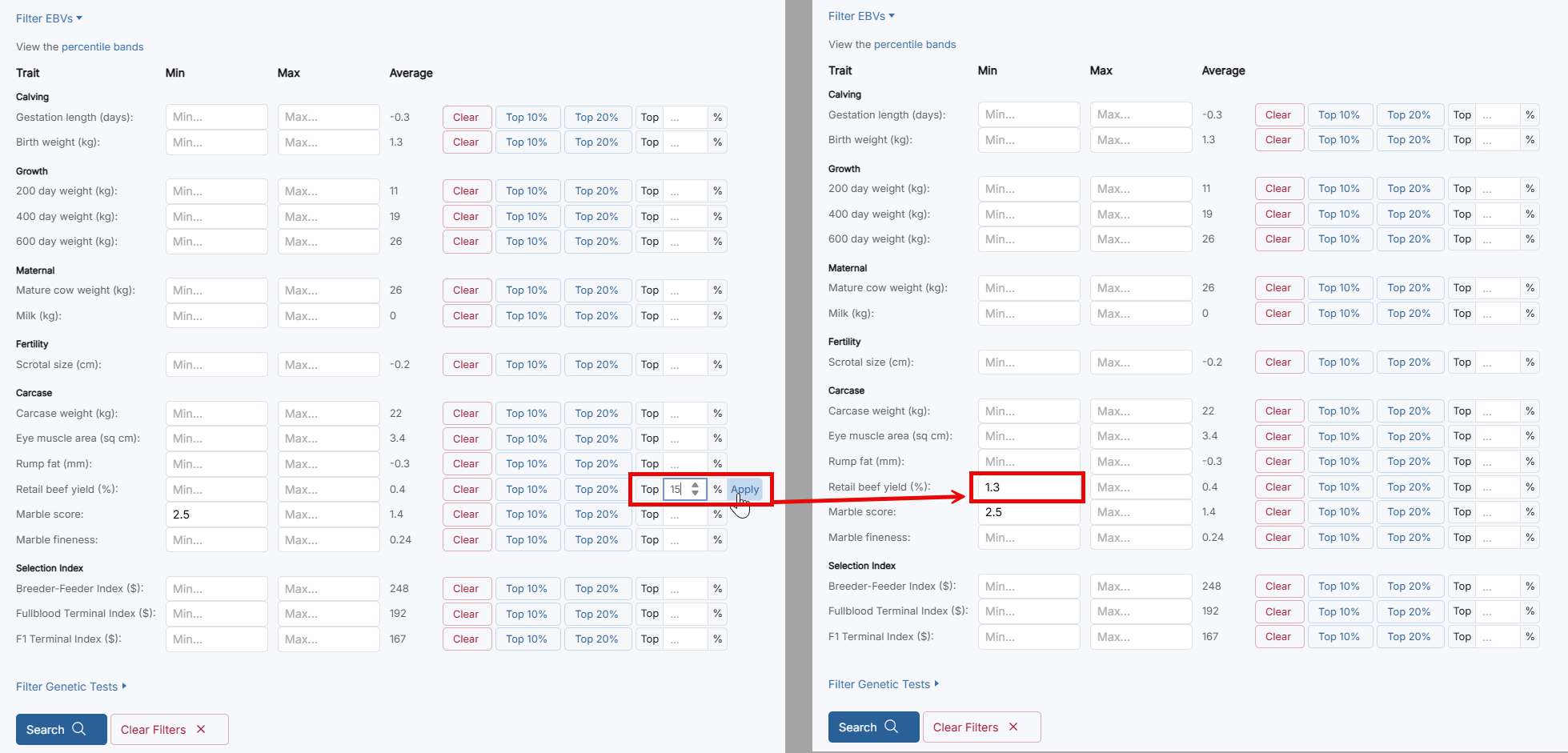Click Top percent field for Scrotal size, right panel
Screen dimensions: 1568x753
[x=1498, y=362]
